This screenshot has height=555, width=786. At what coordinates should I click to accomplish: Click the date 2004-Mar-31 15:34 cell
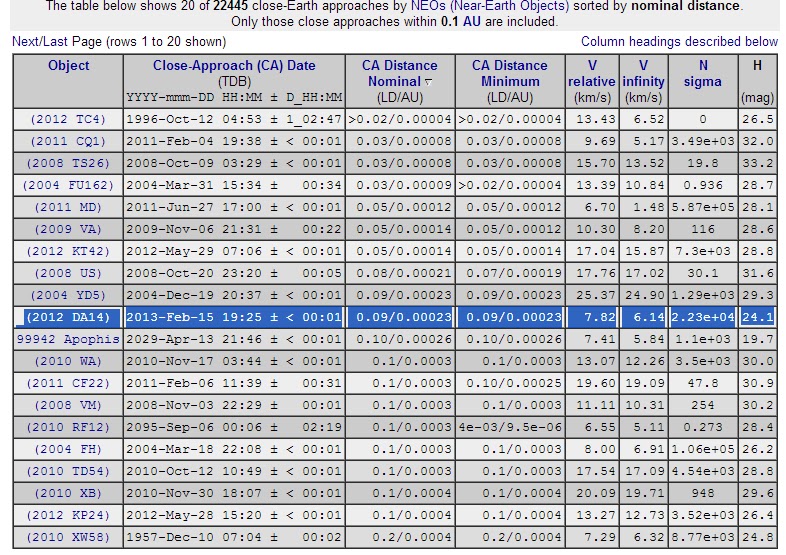pyautogui.click(x=234, y=186)
